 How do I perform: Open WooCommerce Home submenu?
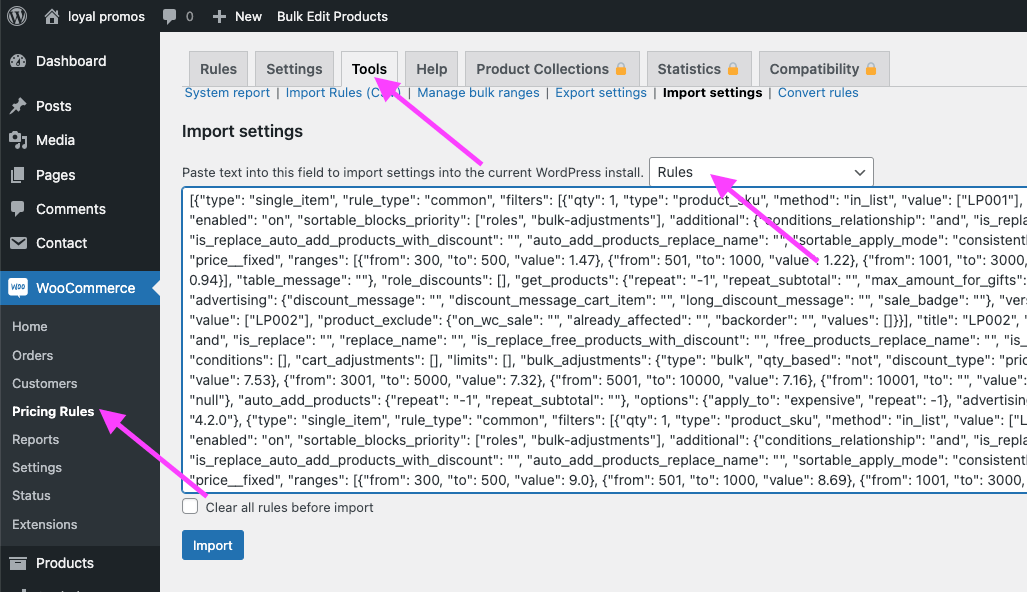pos(29,326)
